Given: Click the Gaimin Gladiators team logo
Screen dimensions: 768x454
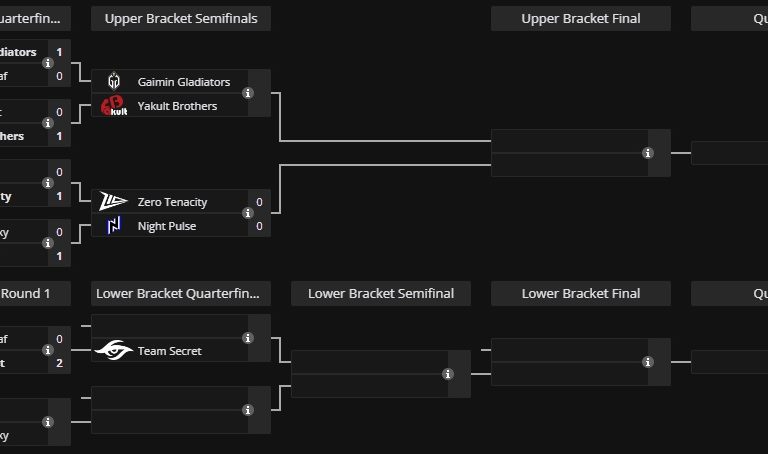Looking at the screenshot, I should 114,82.
